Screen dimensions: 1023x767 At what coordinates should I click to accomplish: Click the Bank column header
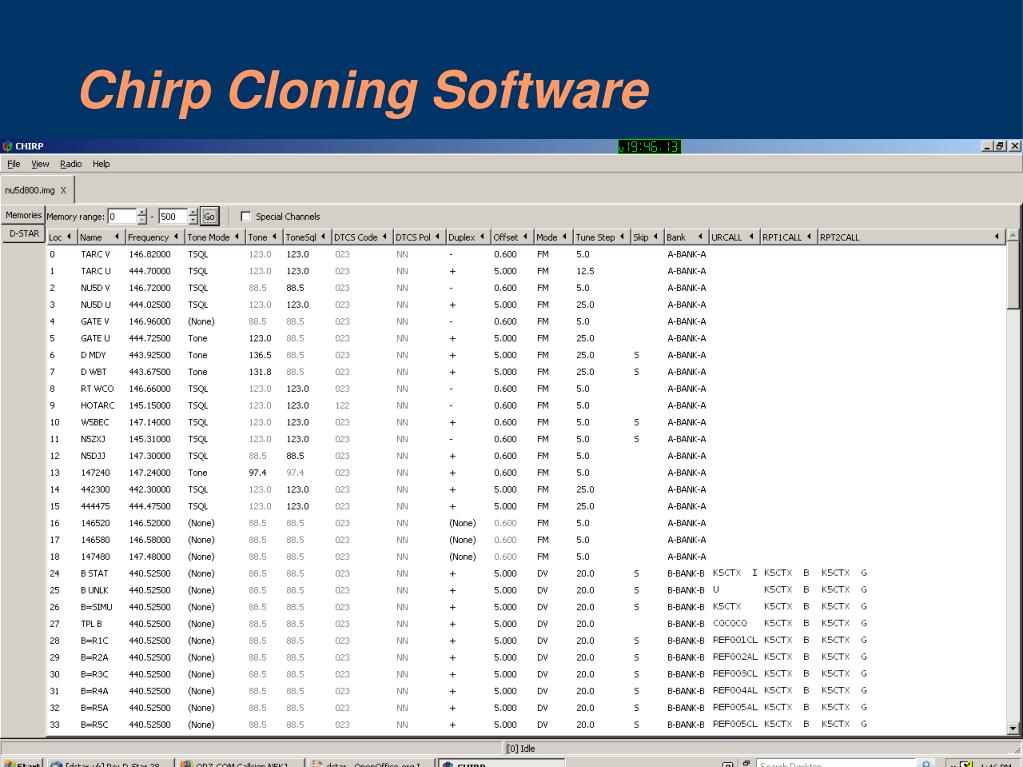[x=685, y=237]
